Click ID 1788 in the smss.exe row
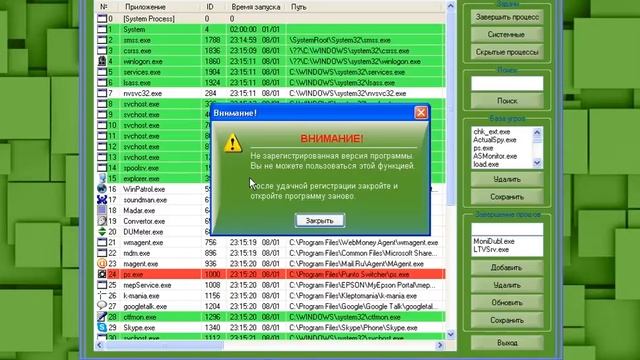Image resolution: width=640 pixels, height=360 pixels. (x=212, y=40)
